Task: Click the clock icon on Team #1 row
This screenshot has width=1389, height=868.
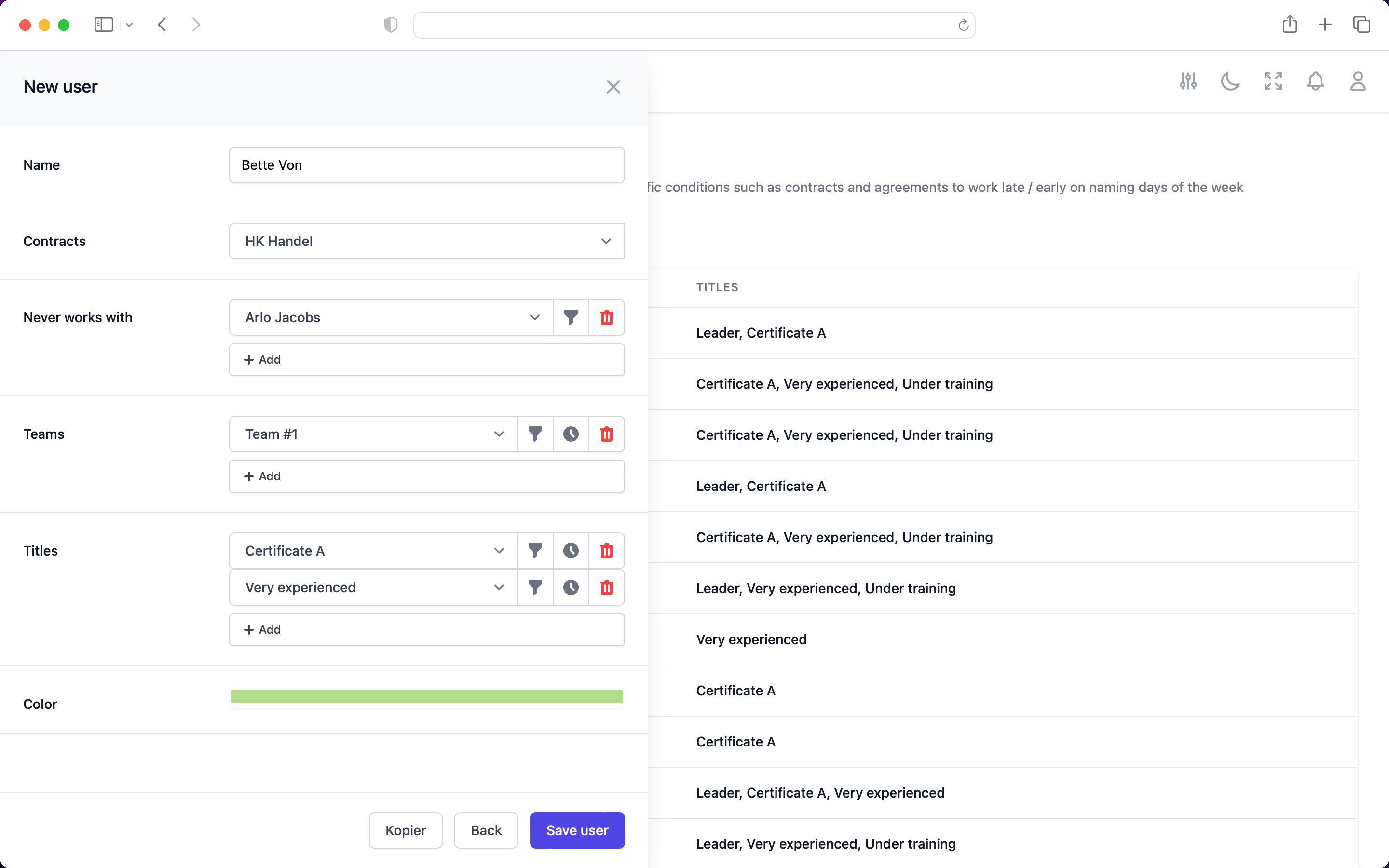Action: [571, 434]
